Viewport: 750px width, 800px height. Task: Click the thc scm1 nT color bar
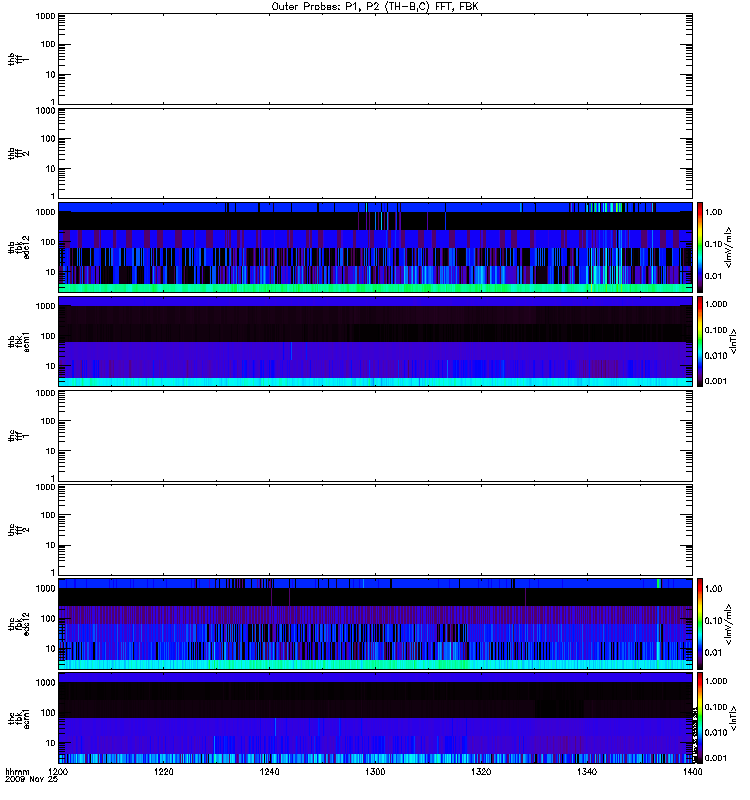pos(699,718)
